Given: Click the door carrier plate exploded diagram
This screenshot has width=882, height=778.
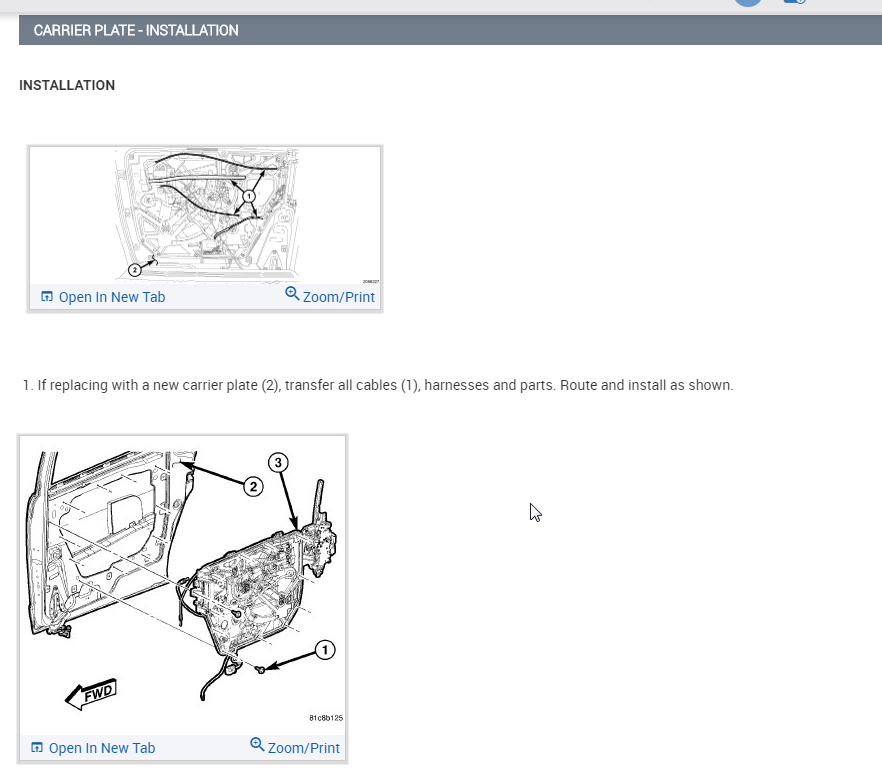Looking at the screenshot, I should pos(183,585).
